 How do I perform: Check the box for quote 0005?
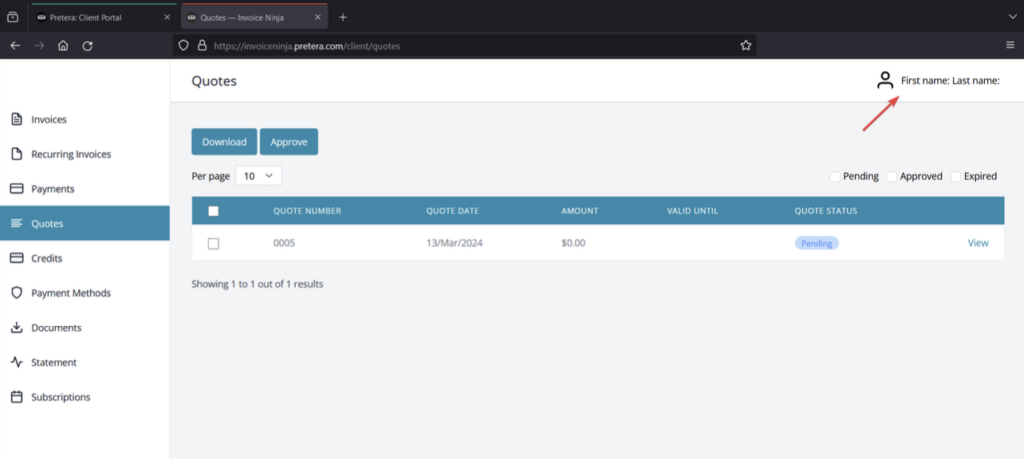213,243
